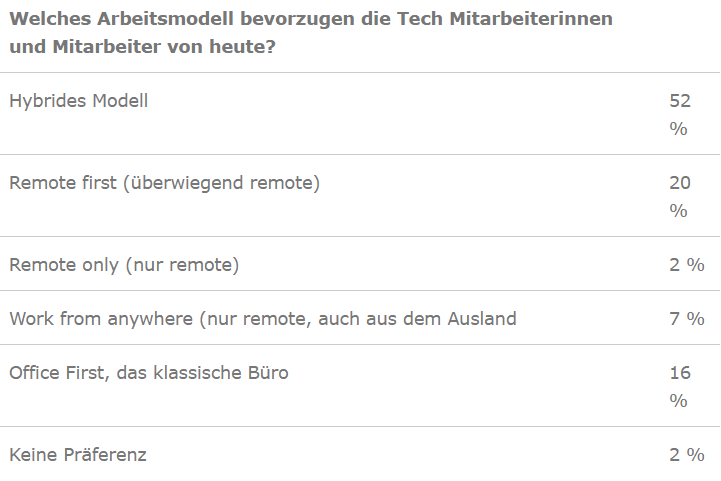
Task: Click the 16 % value for Office First
Action: click(x=680, y=386)
